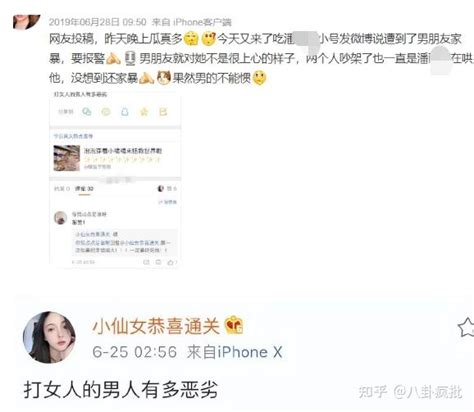474x412 pixels.
Task: Click the thumbs-up icon on comment
Action: [x=171, y=262]
